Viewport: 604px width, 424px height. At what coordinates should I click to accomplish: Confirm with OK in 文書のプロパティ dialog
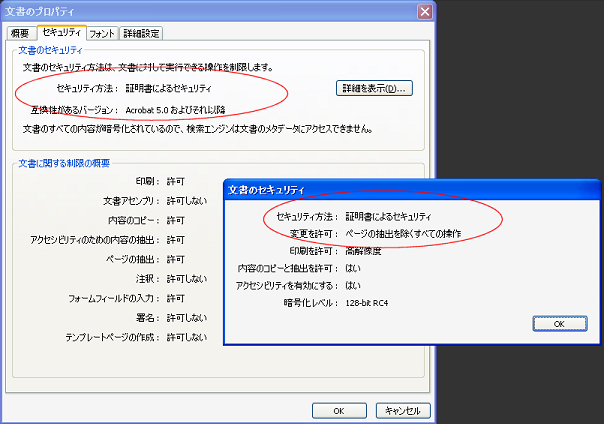point(339,410)
